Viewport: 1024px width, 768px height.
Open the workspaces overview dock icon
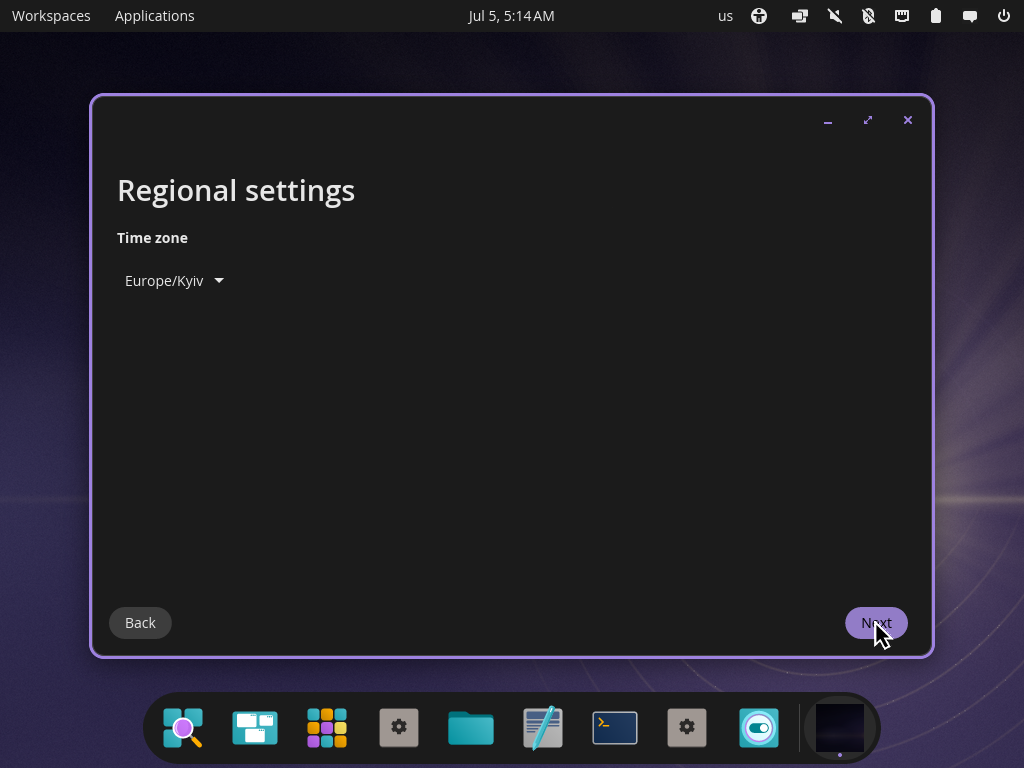255,728
